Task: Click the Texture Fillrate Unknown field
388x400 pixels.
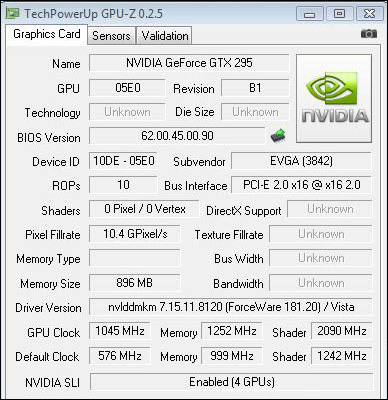Action: [321, 234]
